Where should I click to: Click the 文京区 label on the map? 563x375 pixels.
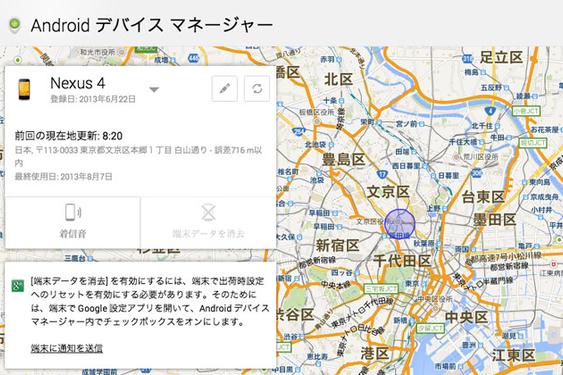point(388,192)
